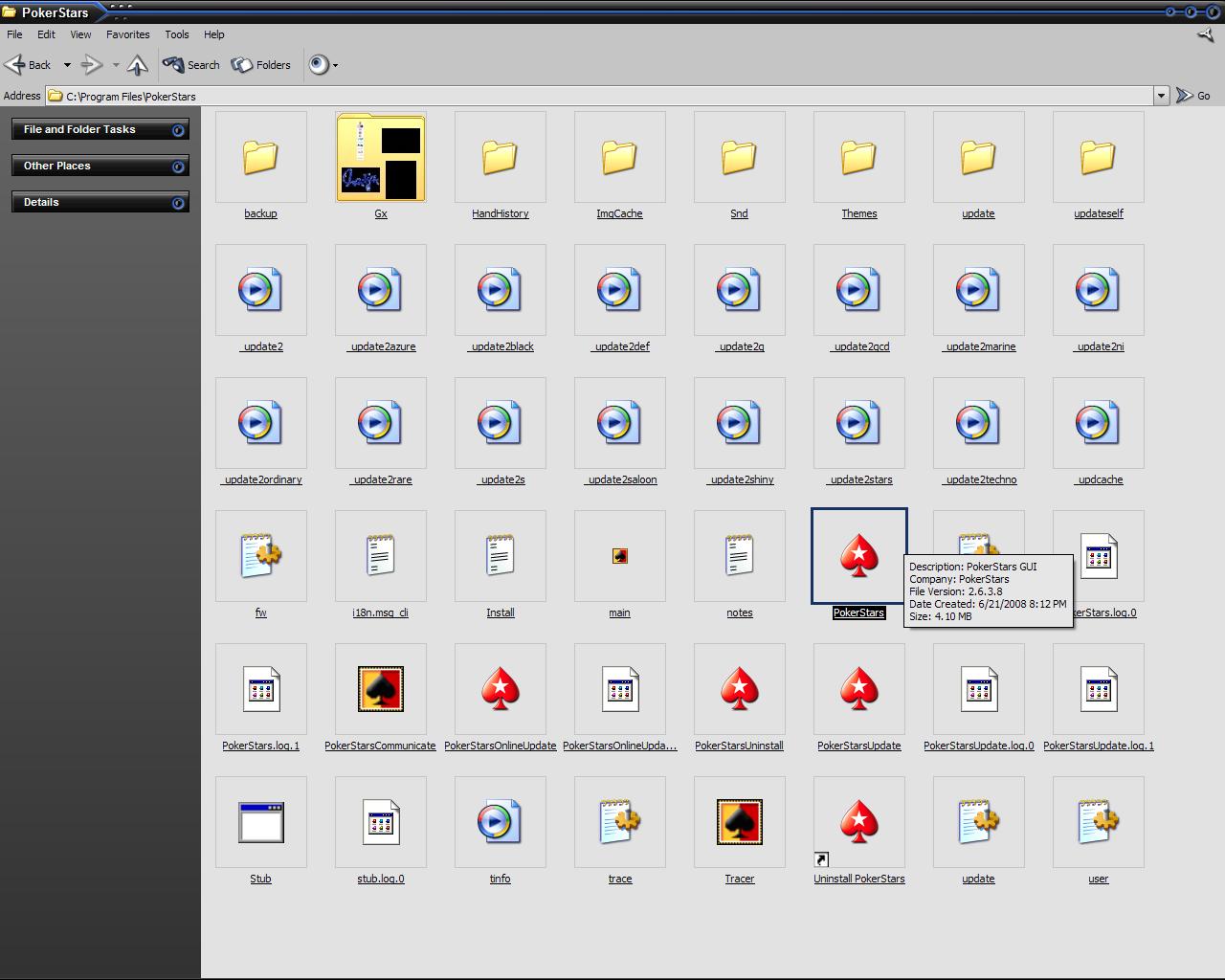Select the user settings file
Viewport: 1225px width, 980px height.
click(x=1098, y=822)
